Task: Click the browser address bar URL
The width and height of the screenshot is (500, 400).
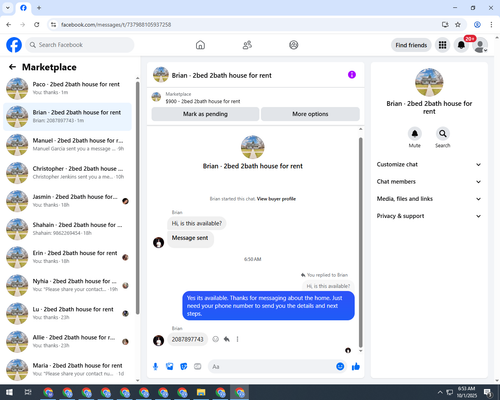Action: (x=116, y=25)
